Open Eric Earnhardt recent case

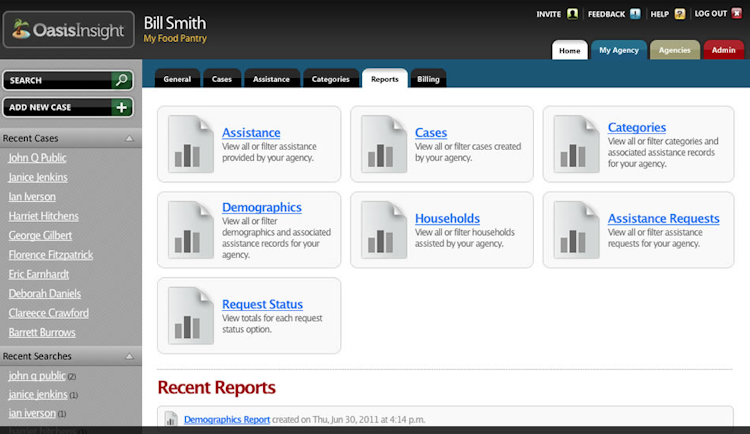pos(39,274)
